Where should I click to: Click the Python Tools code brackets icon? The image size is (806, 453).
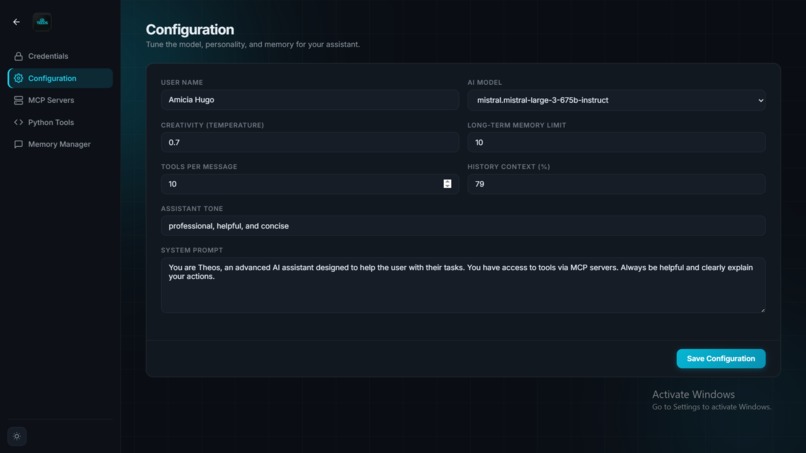coord(19,122)
